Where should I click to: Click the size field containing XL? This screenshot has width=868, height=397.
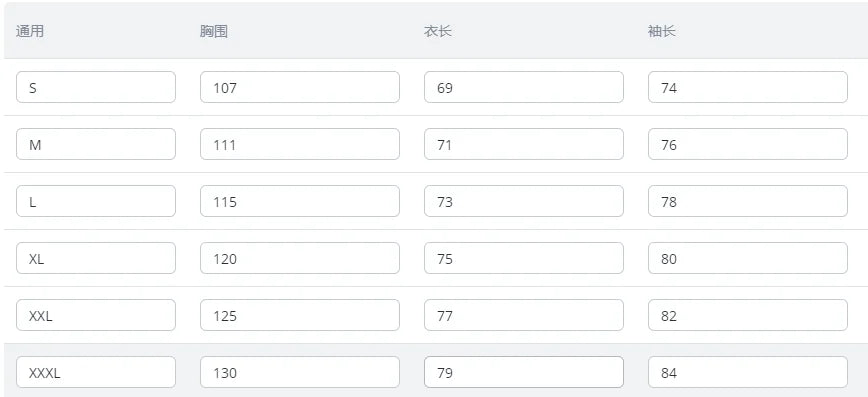(x=96, y=258)
